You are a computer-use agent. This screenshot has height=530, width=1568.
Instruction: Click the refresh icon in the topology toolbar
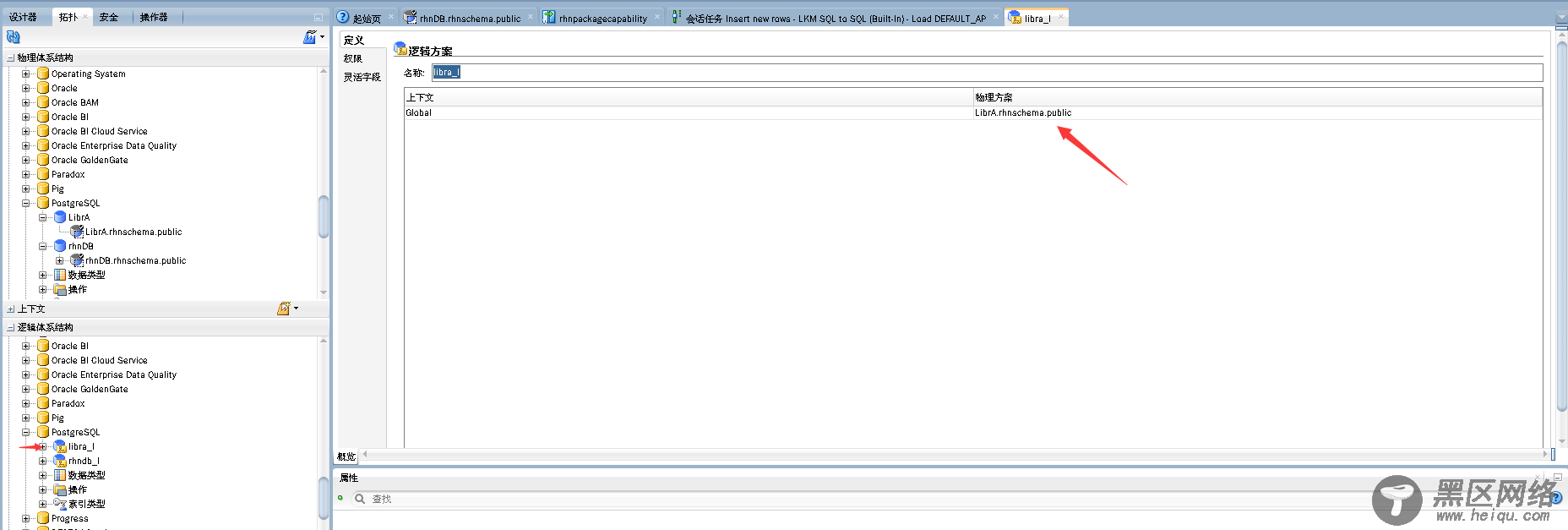point(13,37)
